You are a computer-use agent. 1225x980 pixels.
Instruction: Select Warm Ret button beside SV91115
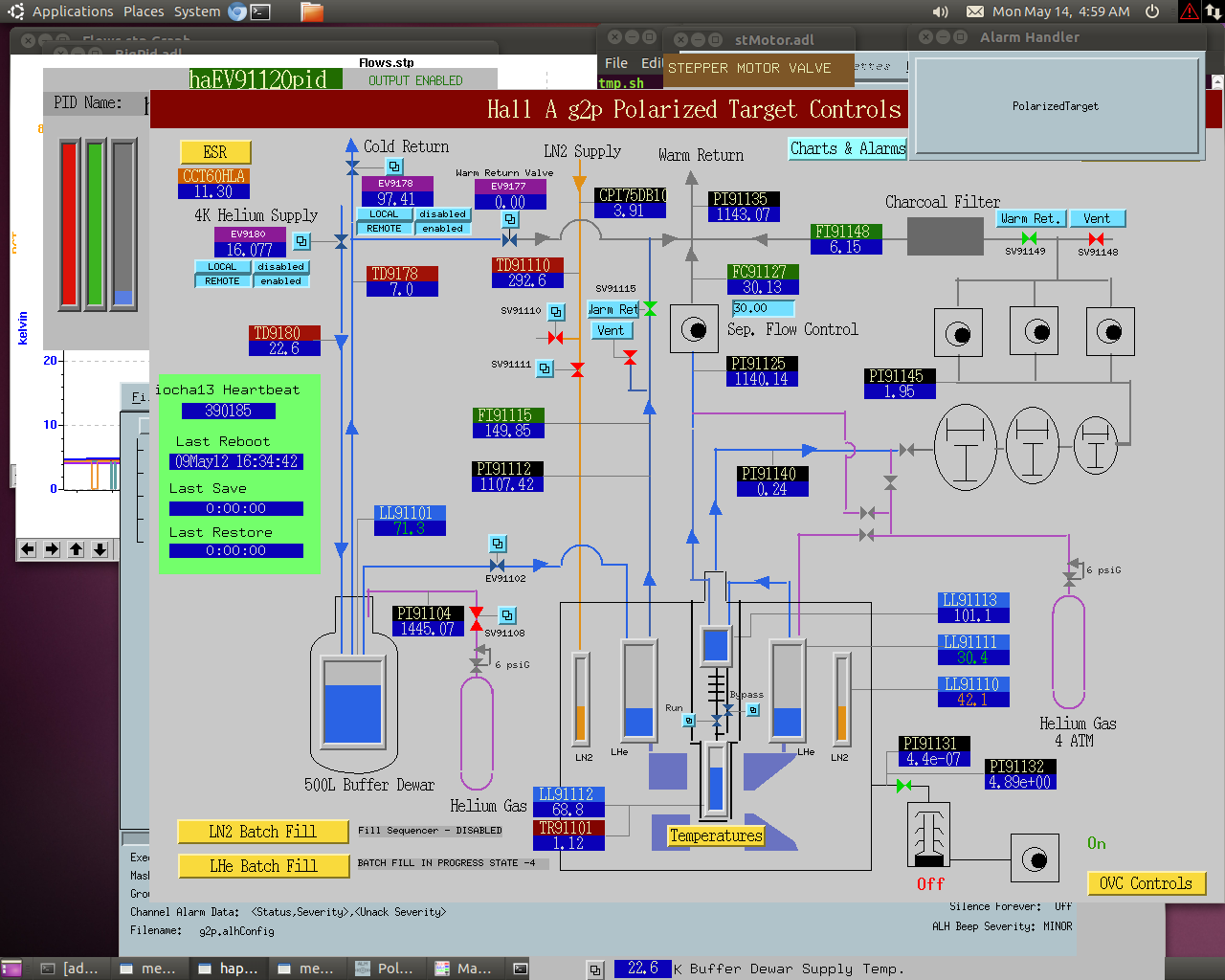coord(612,309)
